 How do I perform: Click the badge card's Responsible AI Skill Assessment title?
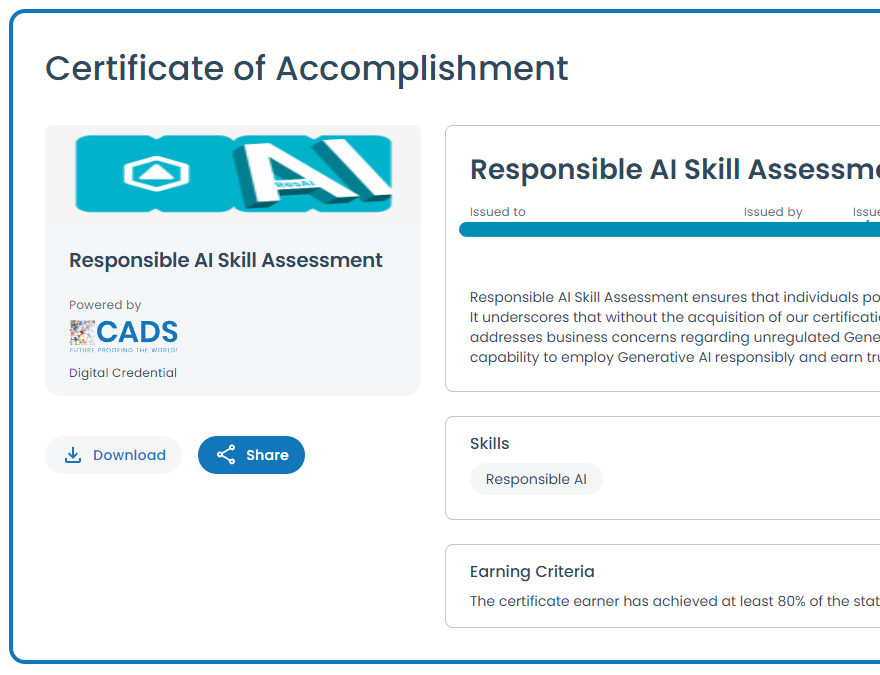pos(226,260)
